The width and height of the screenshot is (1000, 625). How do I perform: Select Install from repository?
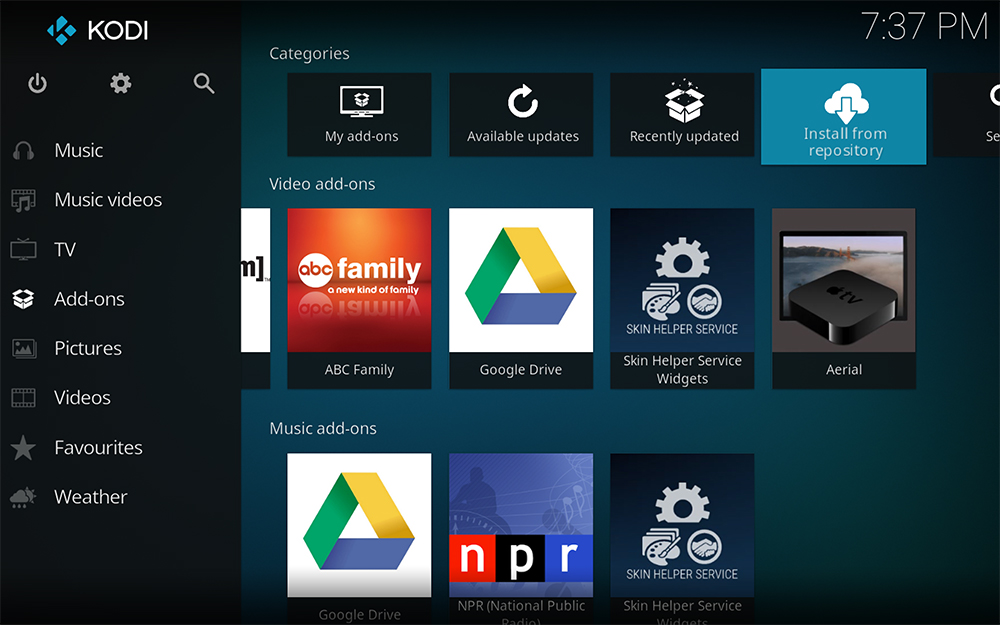(843, 116)
